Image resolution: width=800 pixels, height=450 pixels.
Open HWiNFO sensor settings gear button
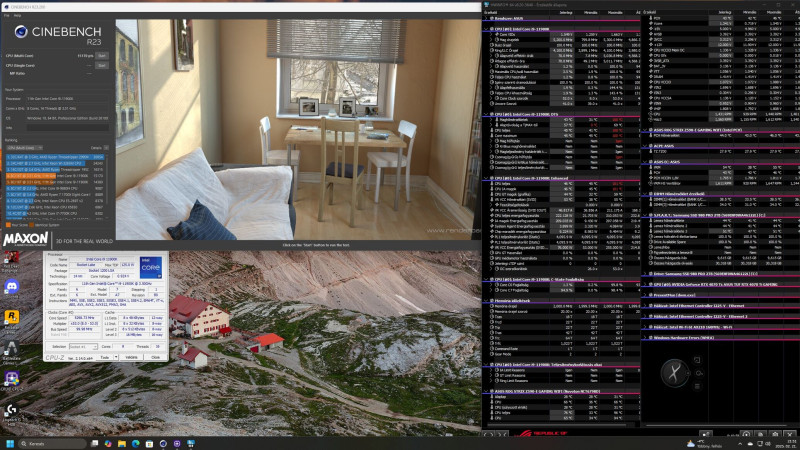[x=776, y=434]
